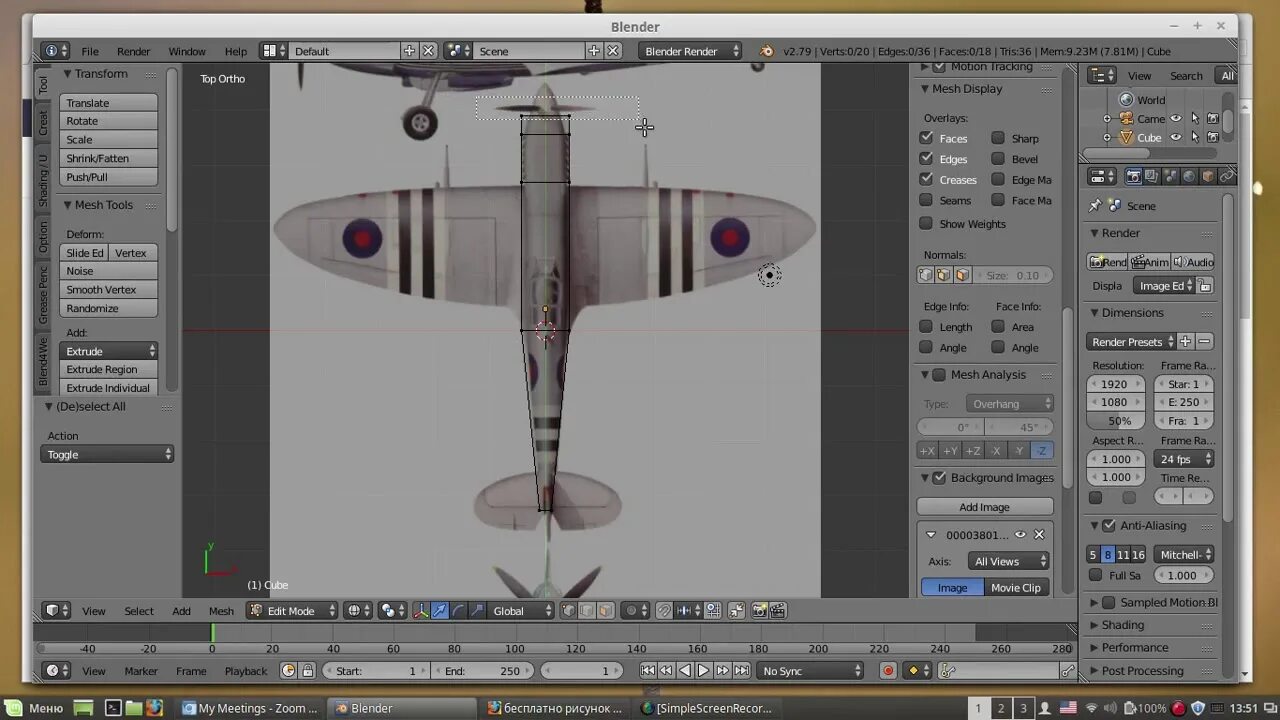1280x720 pixels.
Task: Open the No Sync dropdown
Action: click(x=810, y=671)
